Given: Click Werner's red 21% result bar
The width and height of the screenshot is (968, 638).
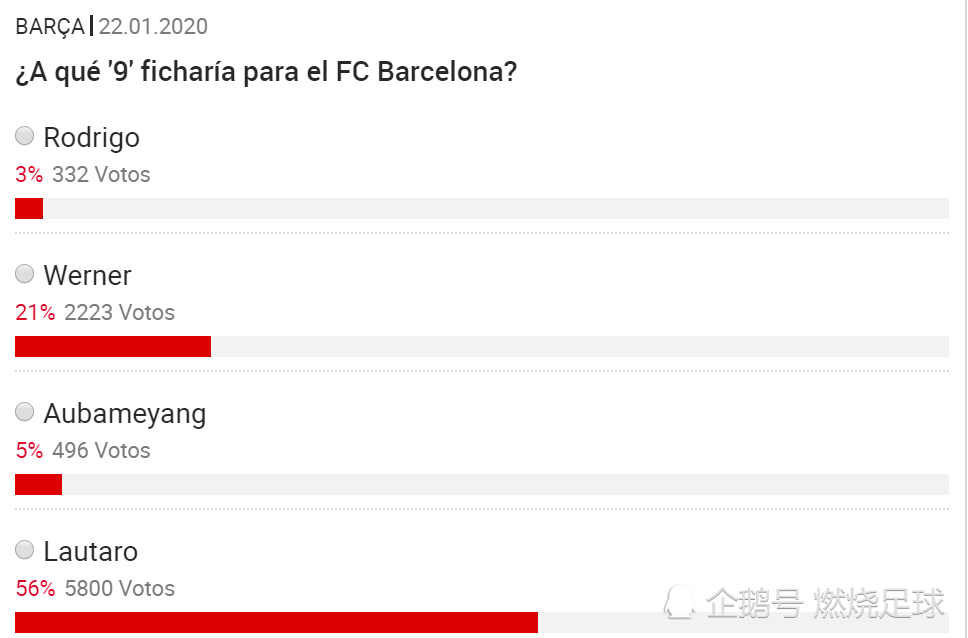Looking at the screenshot, I should tap(113, 346).
